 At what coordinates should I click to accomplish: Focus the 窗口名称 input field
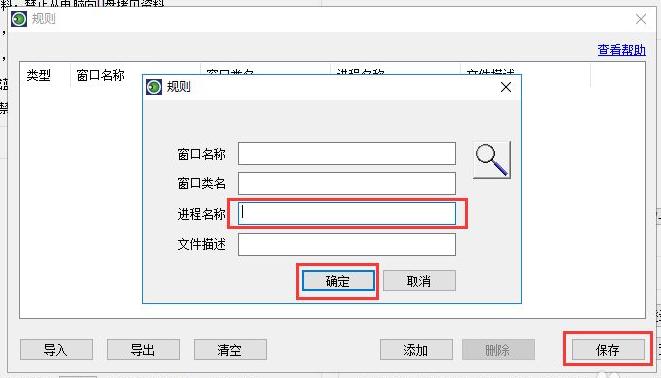347,153
